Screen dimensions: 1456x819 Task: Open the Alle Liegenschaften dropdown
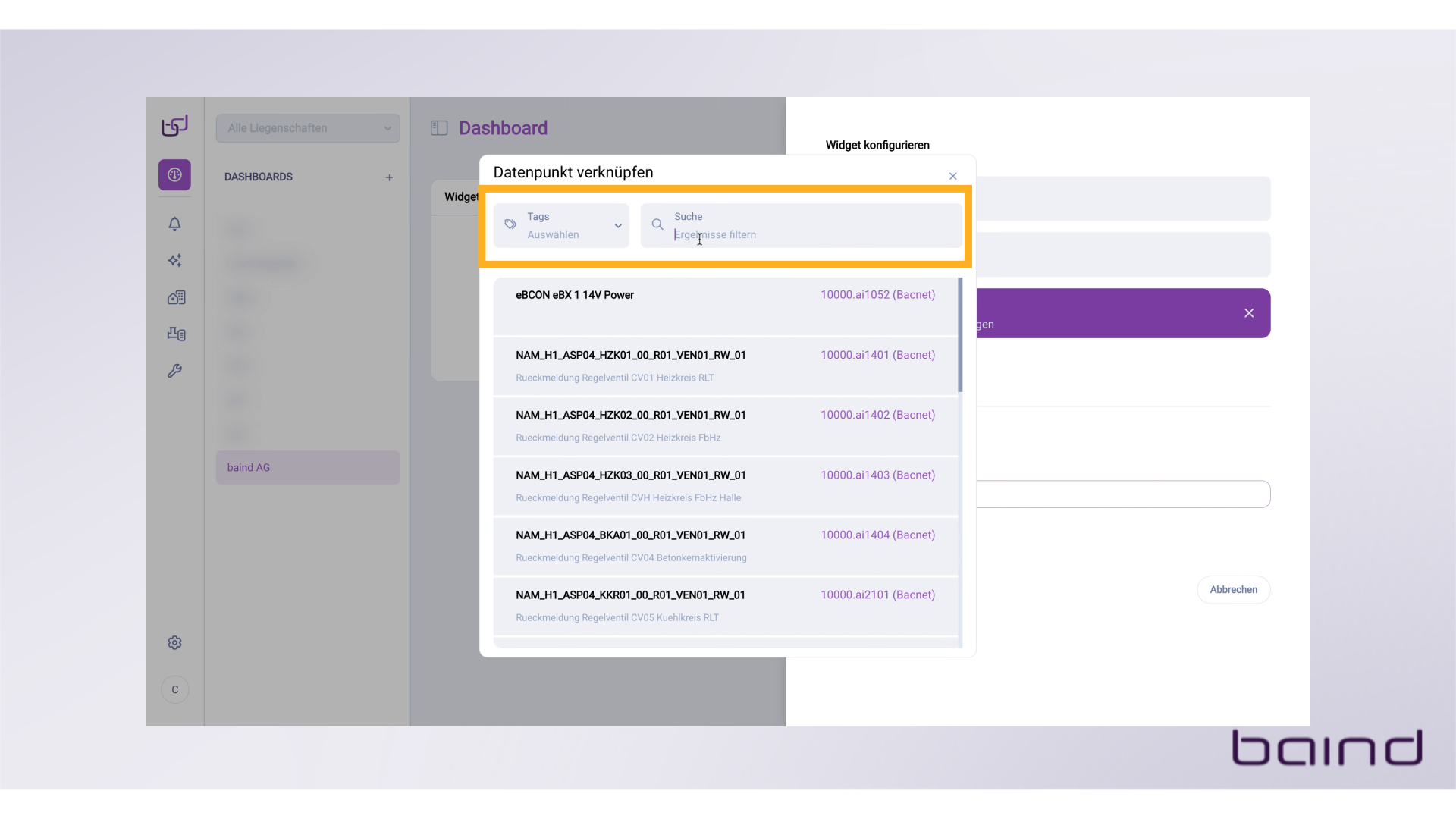tap(308, 128)
